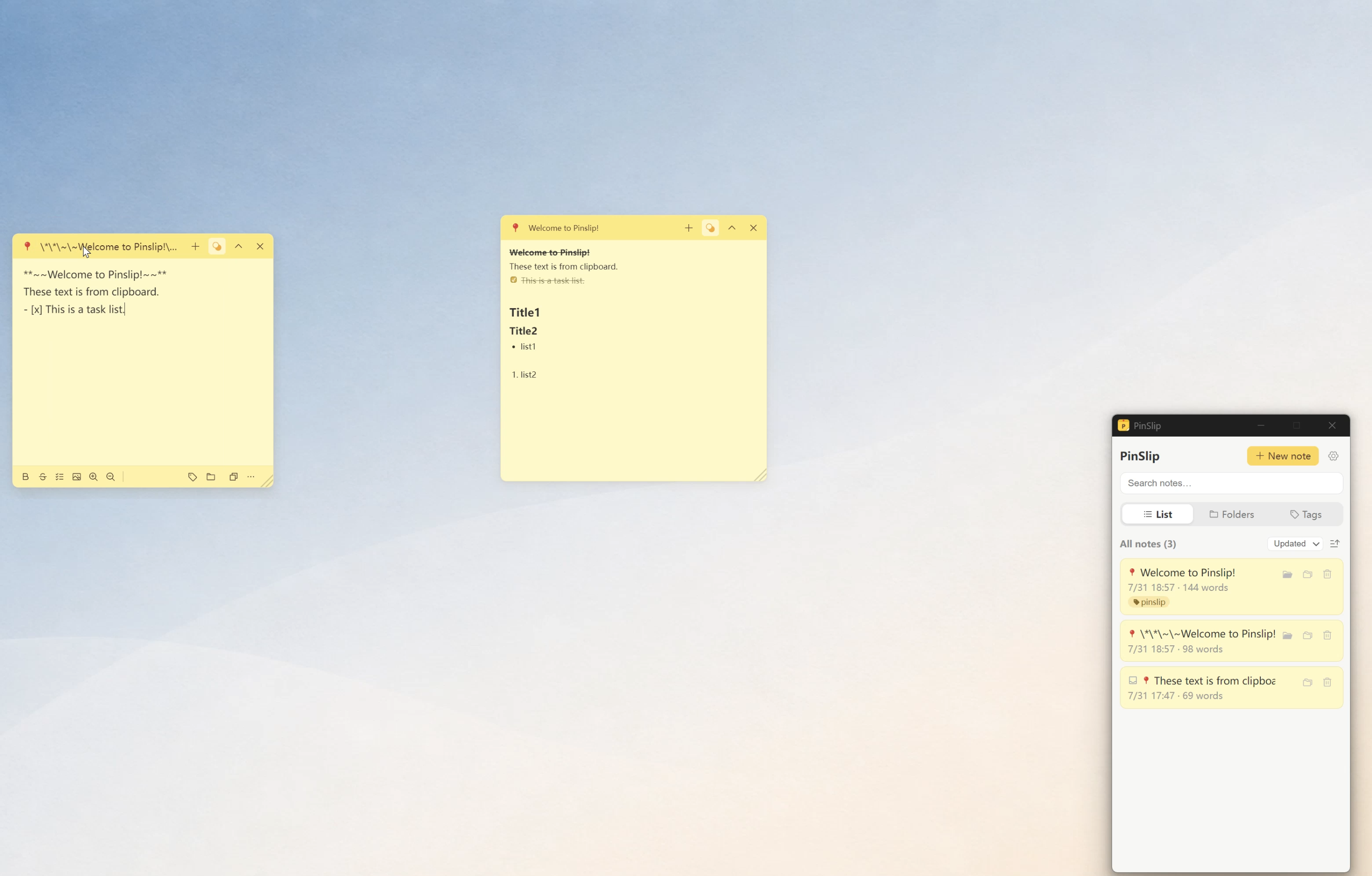Delete the 'These text is from clipboa' note

click(x=1327, y=682)
